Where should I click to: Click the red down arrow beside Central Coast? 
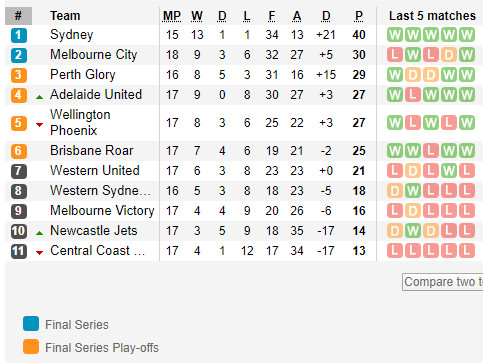pos(39,253)
